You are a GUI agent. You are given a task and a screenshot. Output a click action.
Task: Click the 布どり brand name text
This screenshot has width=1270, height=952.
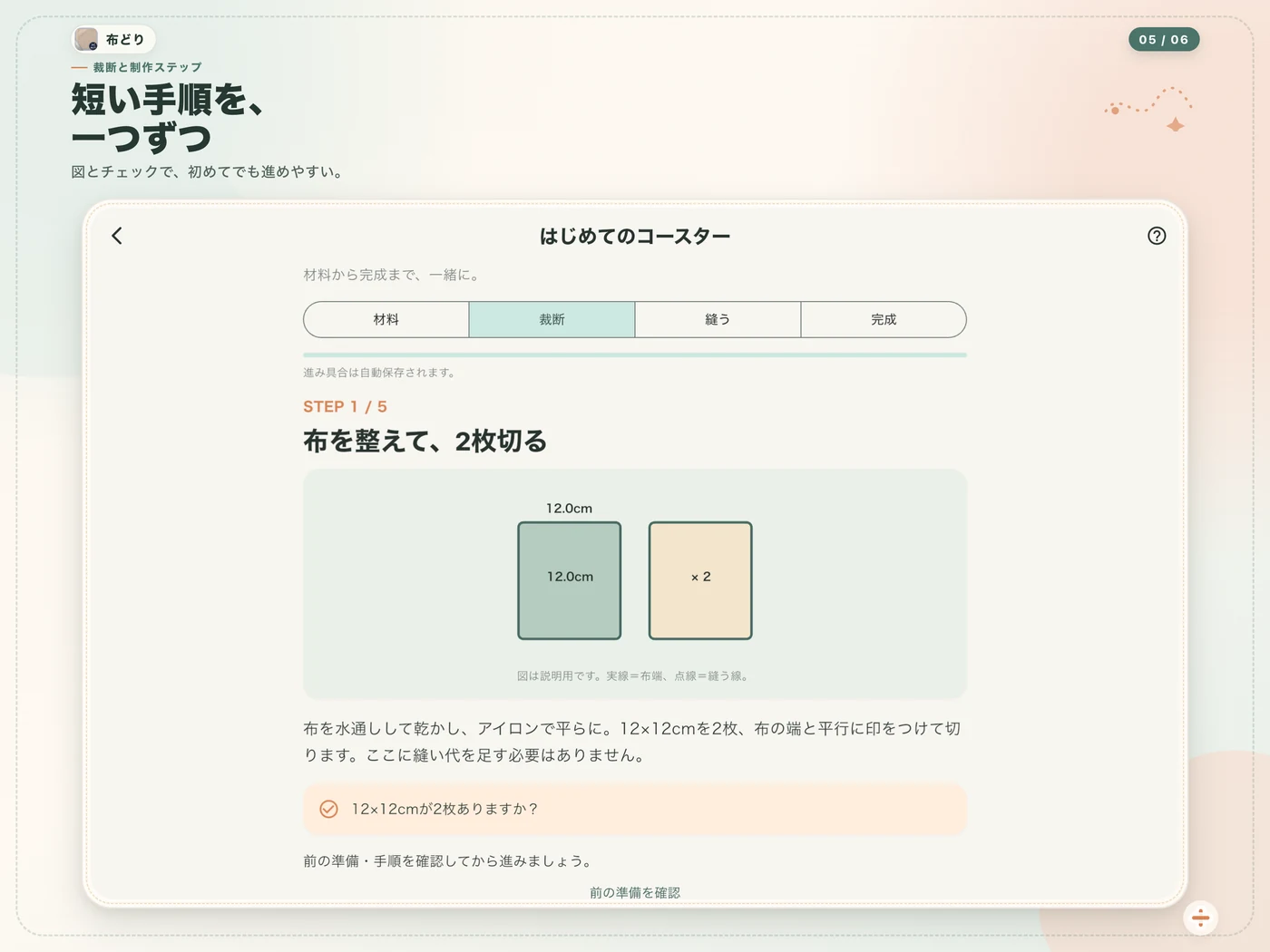click(125, 40)
